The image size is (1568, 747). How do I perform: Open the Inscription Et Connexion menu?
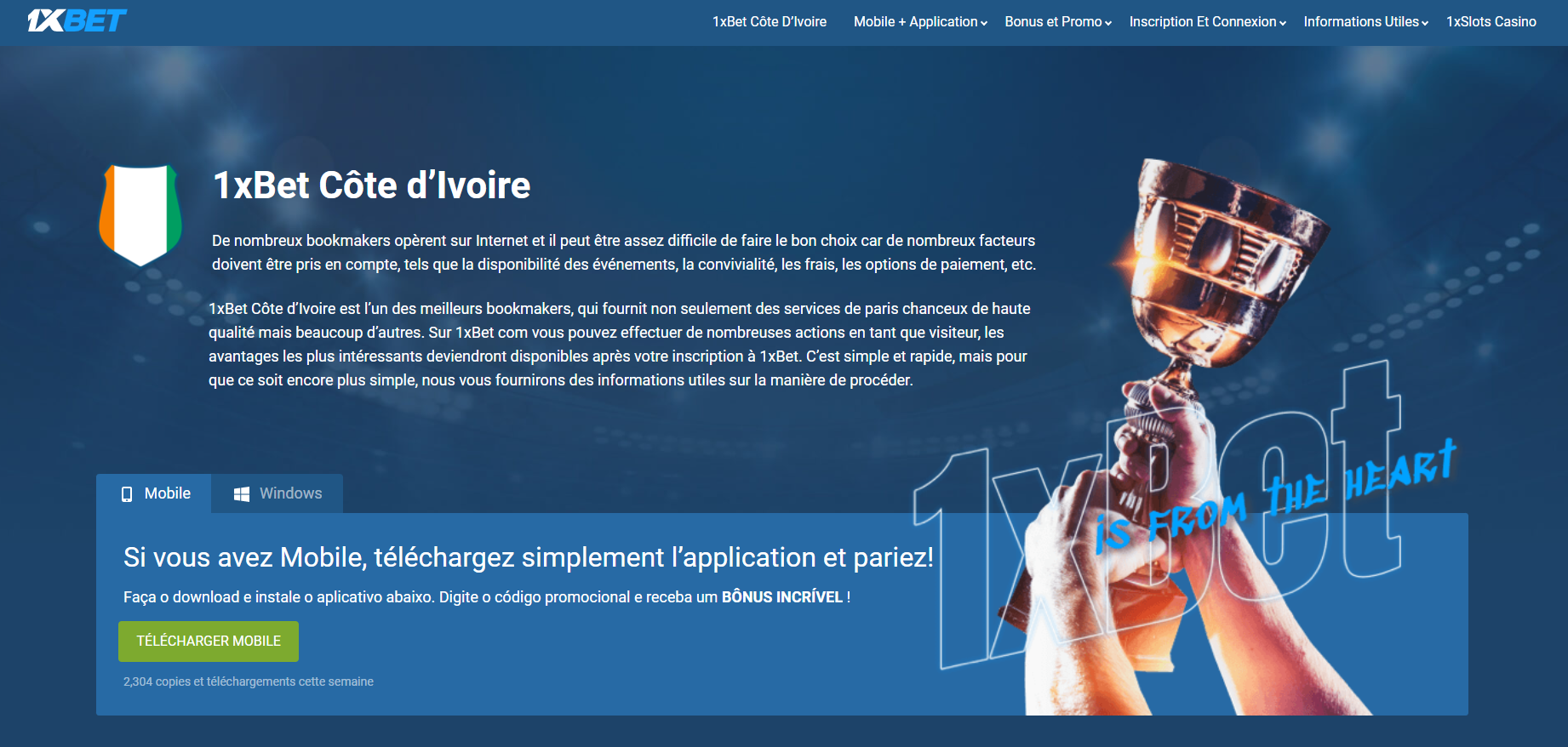pyautogui.click(x=1203, y=22)
